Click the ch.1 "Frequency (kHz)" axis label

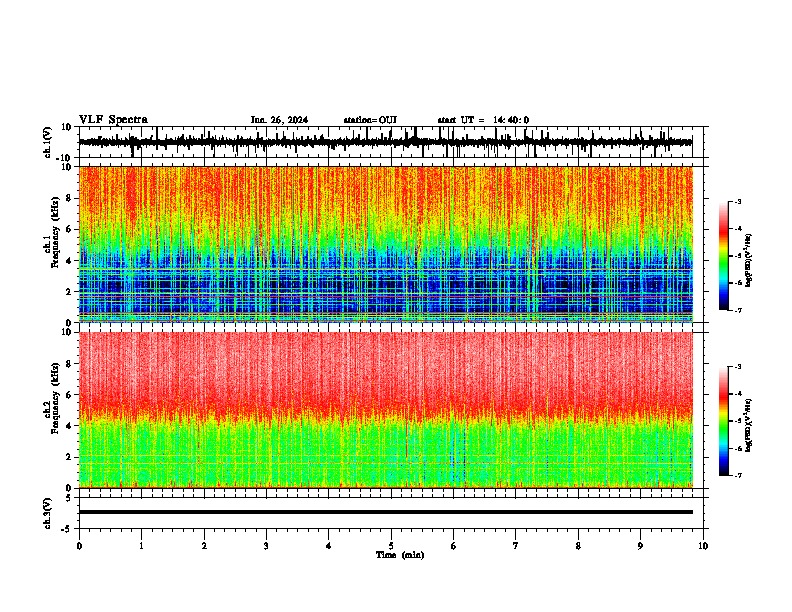pos(55,233)
